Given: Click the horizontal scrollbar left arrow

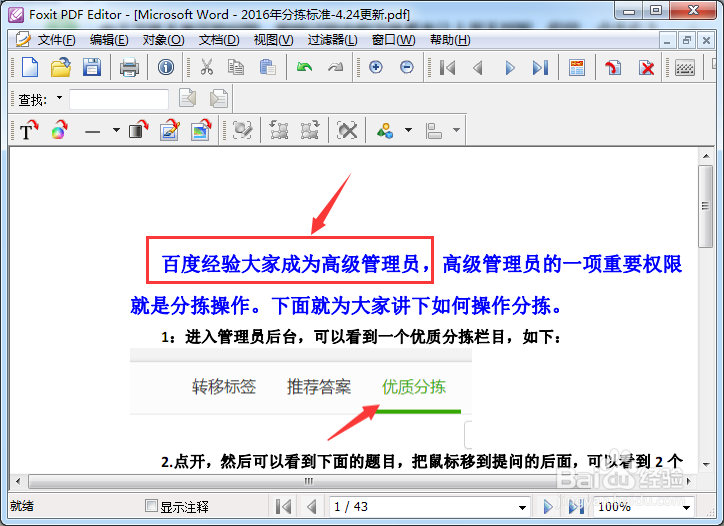Looking at the screenshot, I should (18, 481).
